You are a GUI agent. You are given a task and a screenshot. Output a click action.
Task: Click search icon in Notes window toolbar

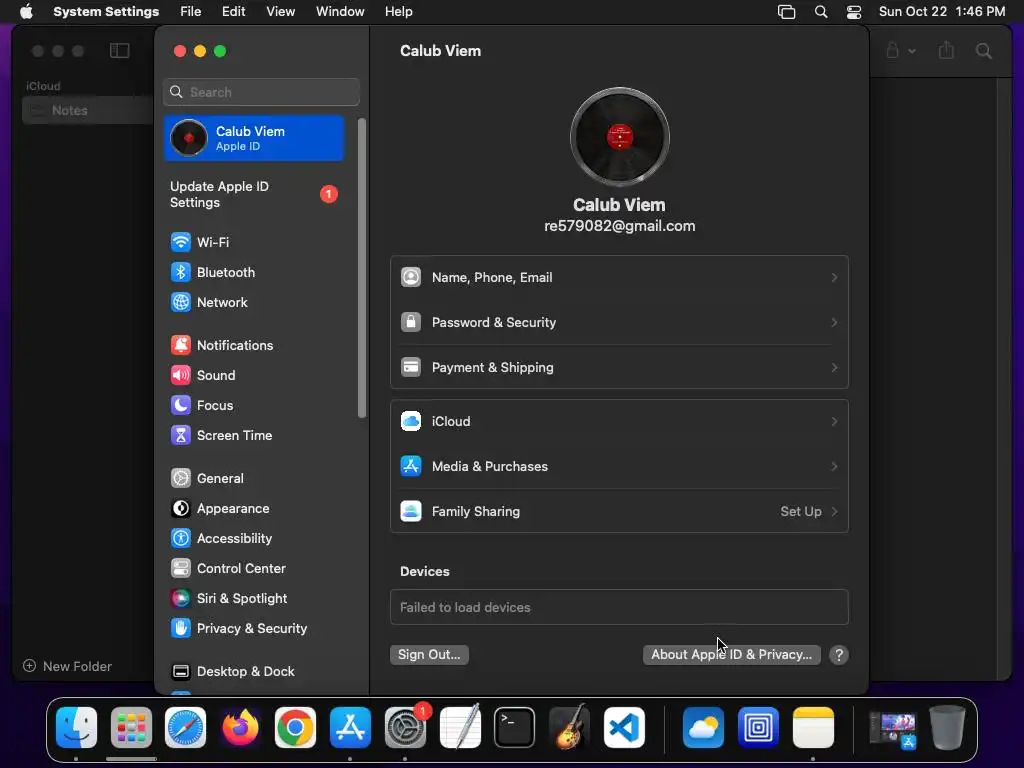[x=984, y=51]
